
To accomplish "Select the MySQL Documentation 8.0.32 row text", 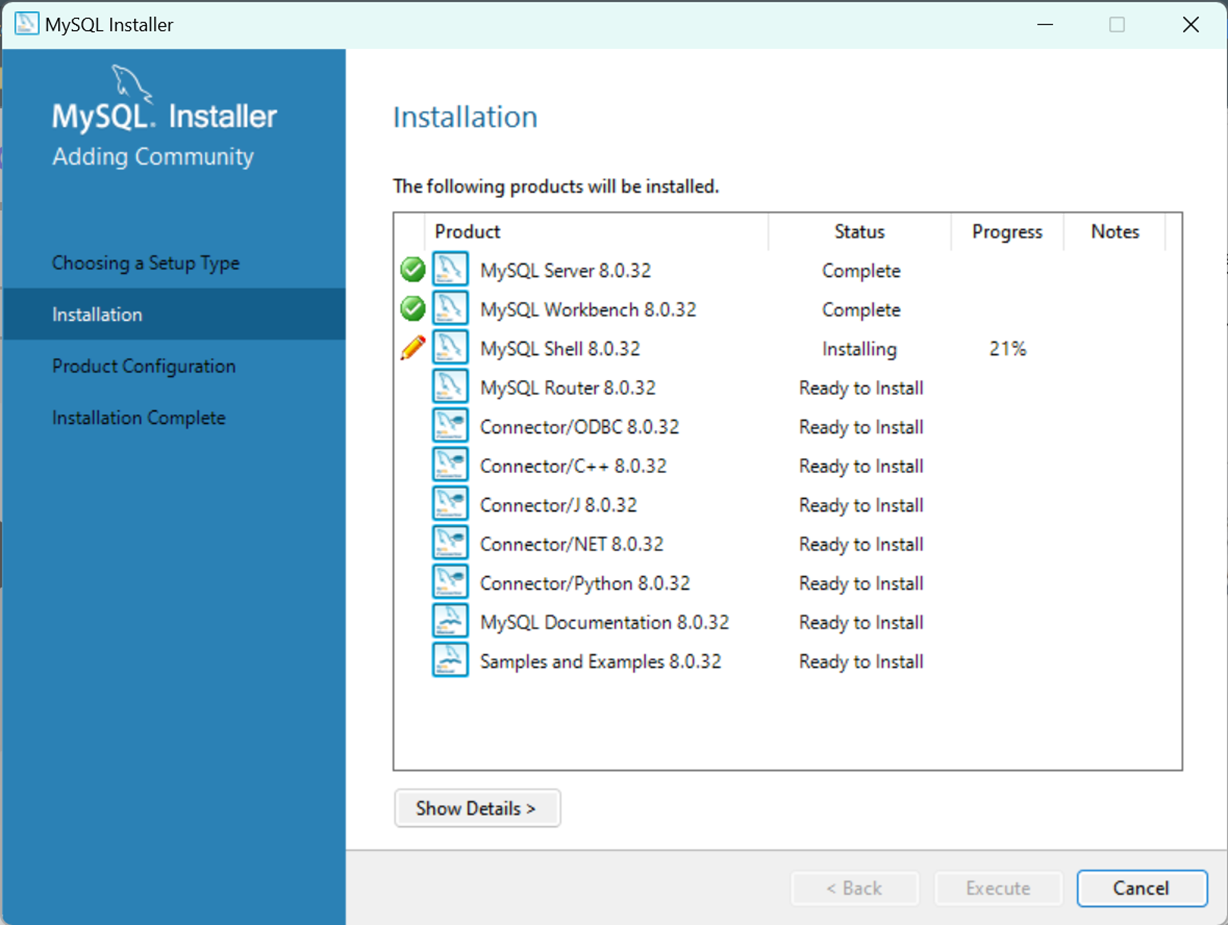I will (604, 622).
